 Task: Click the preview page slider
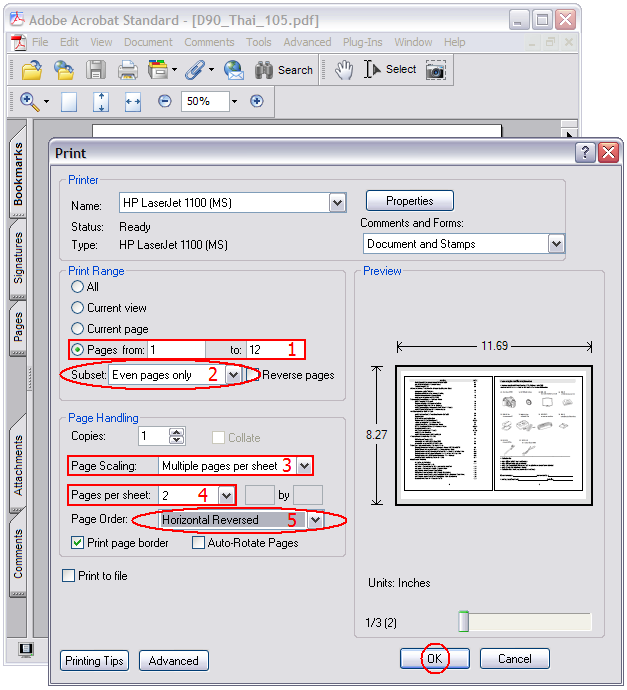[x=463, y=621]
